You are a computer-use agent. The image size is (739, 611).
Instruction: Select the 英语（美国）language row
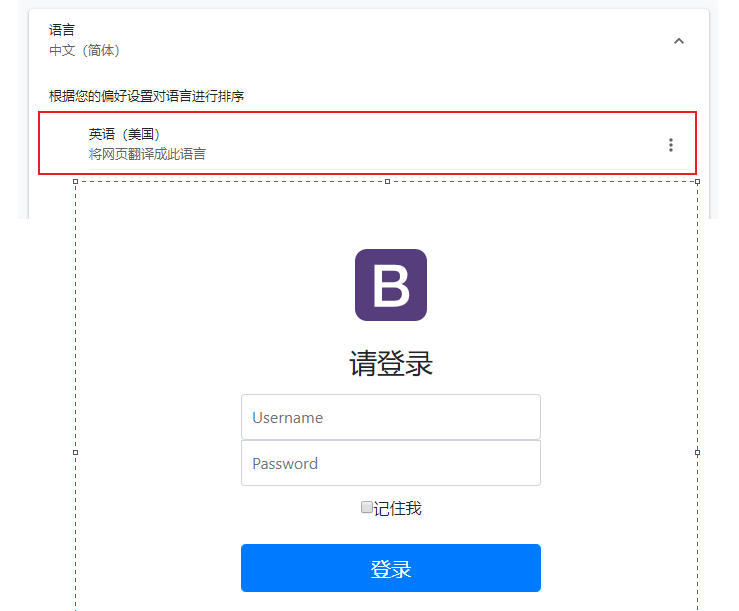[367, 143]
